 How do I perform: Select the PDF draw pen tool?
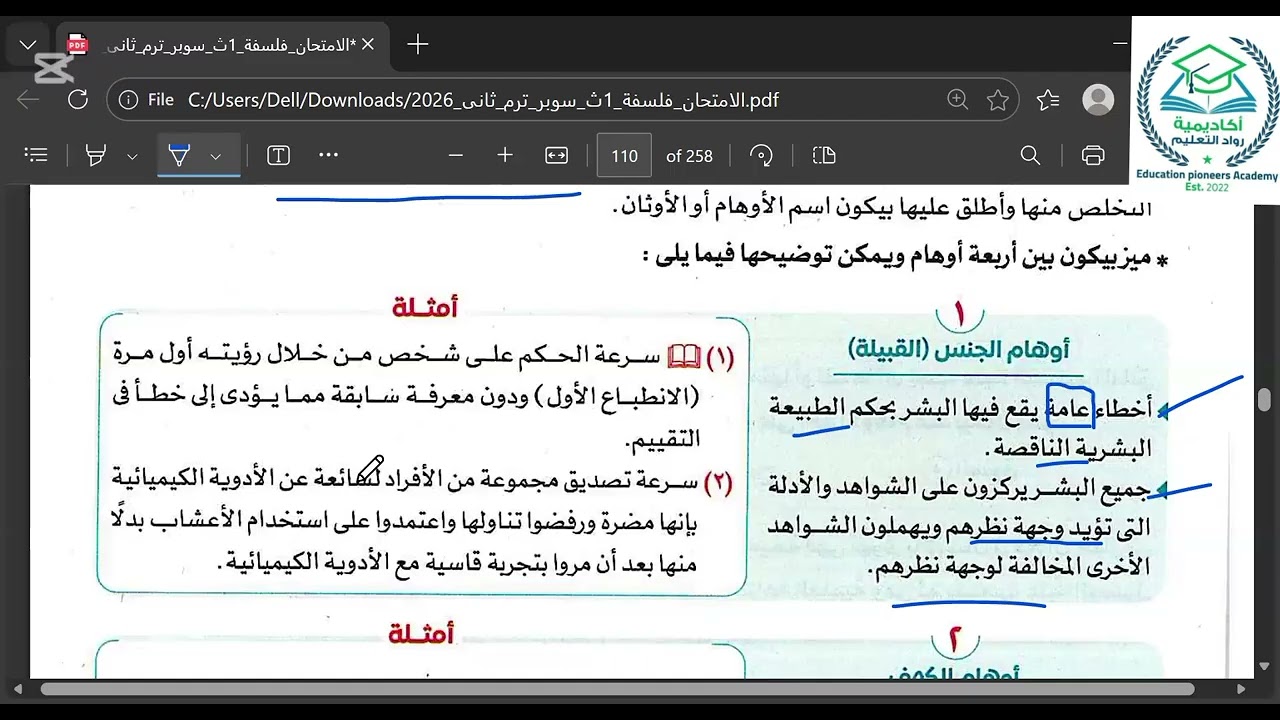[179, 155]
